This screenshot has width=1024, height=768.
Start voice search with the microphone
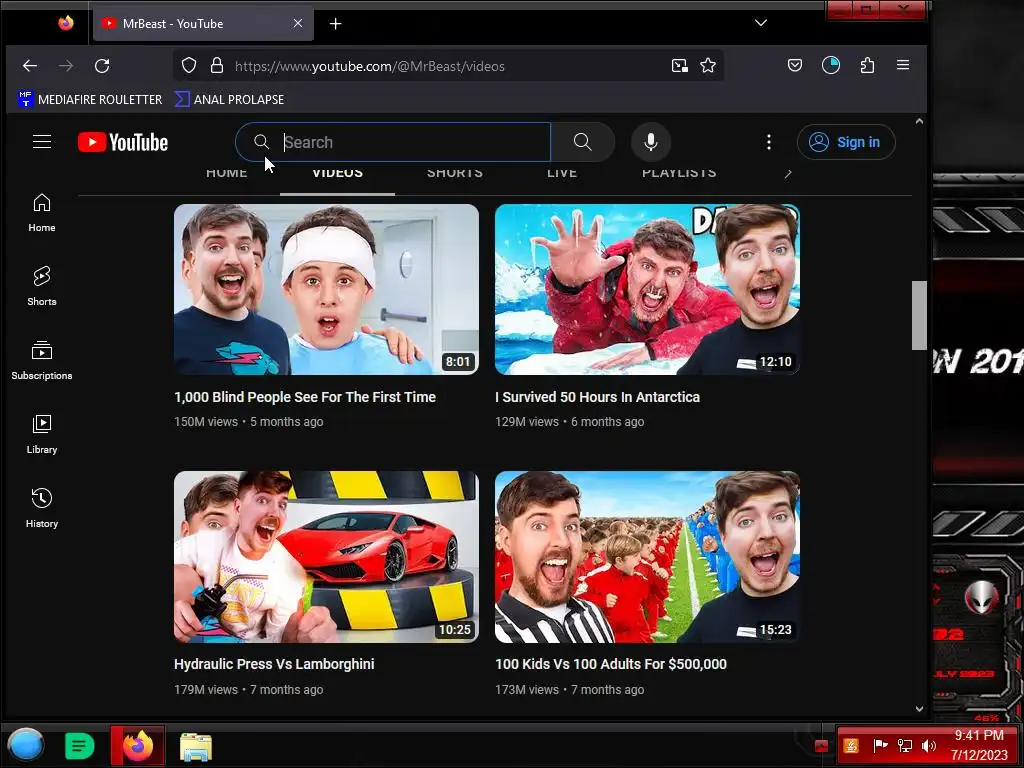point(650,142)
